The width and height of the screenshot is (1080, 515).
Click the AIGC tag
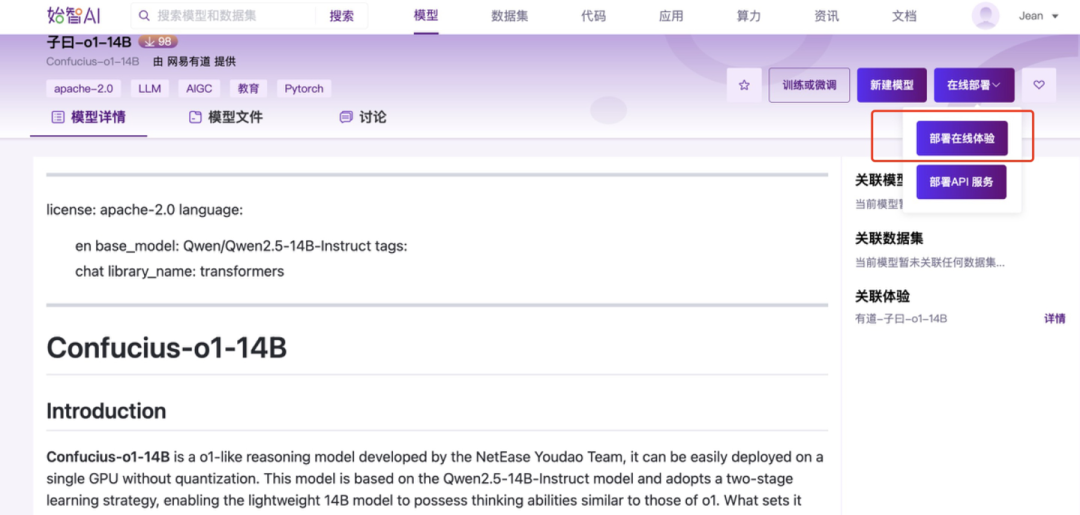click(x=199, y=88)
